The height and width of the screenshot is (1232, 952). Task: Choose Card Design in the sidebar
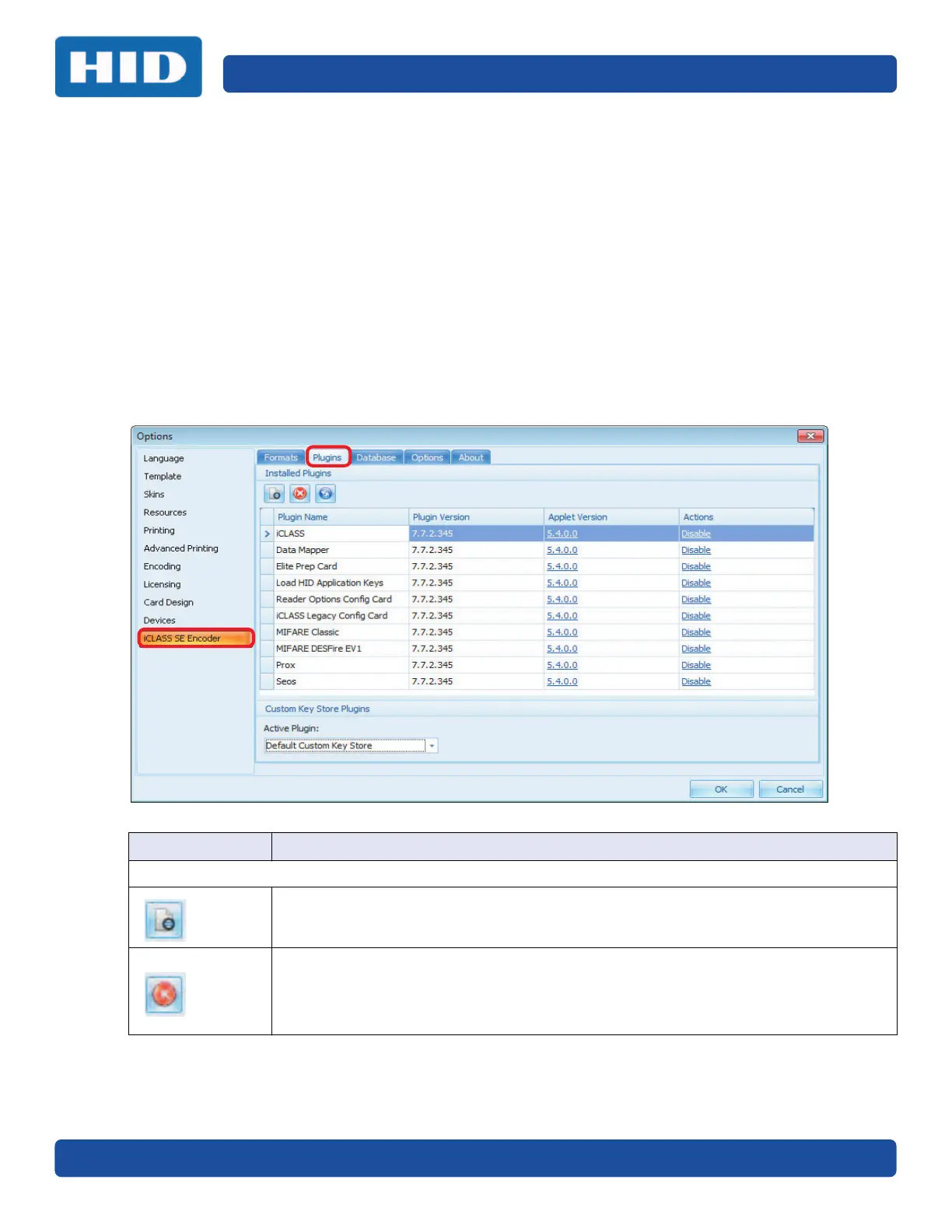169,603
